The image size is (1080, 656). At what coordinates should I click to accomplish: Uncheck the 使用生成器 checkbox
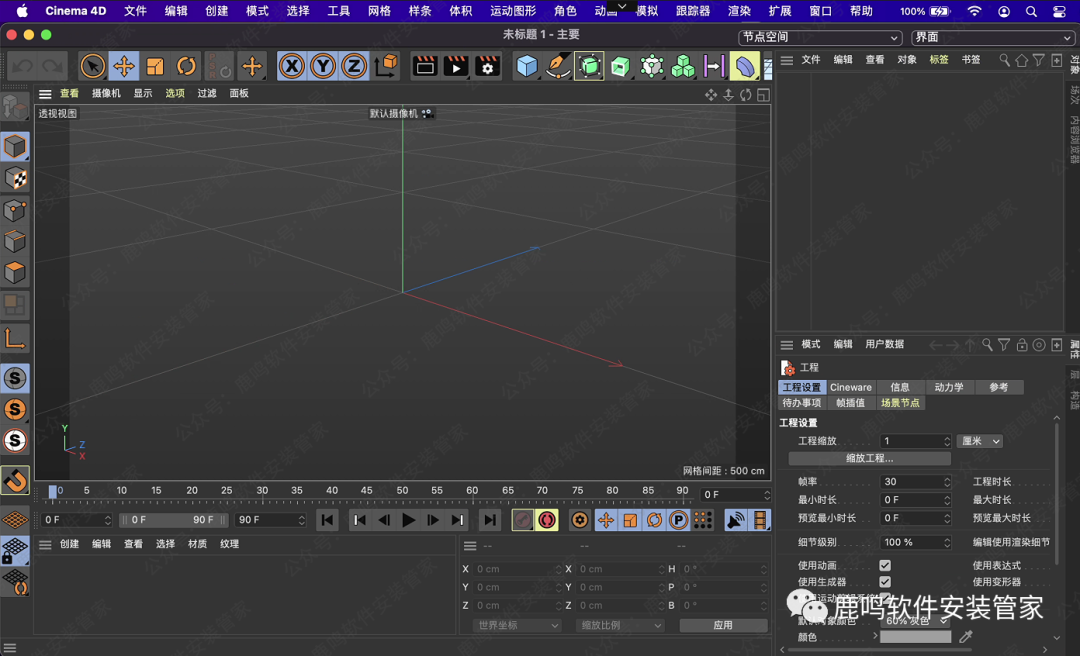[885, 582]
